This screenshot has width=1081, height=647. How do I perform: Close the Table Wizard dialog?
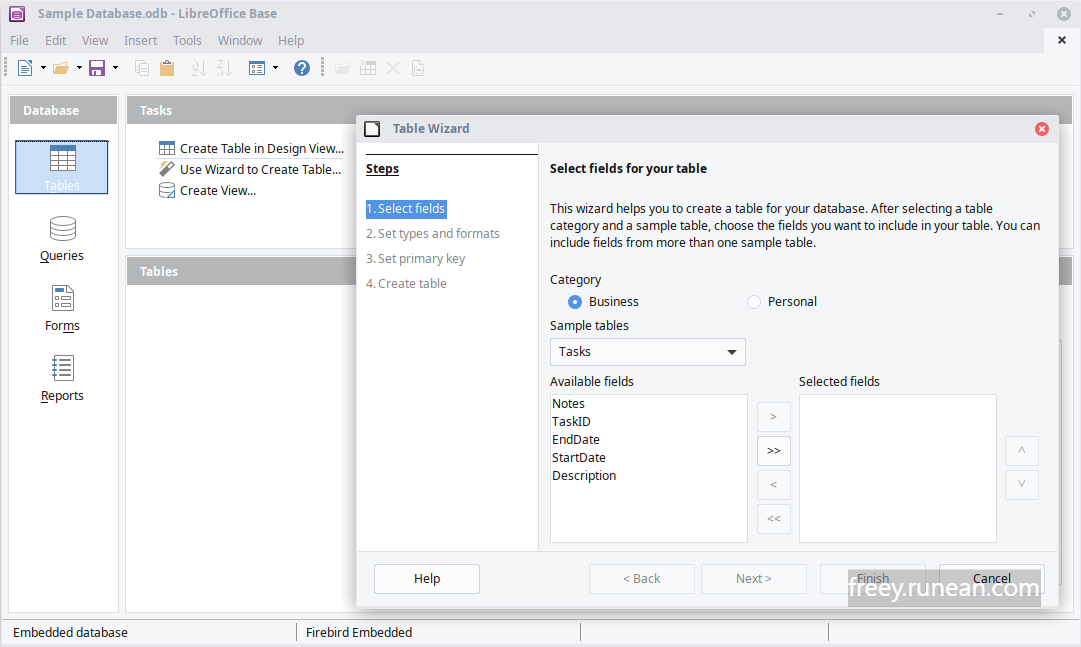1042,129
